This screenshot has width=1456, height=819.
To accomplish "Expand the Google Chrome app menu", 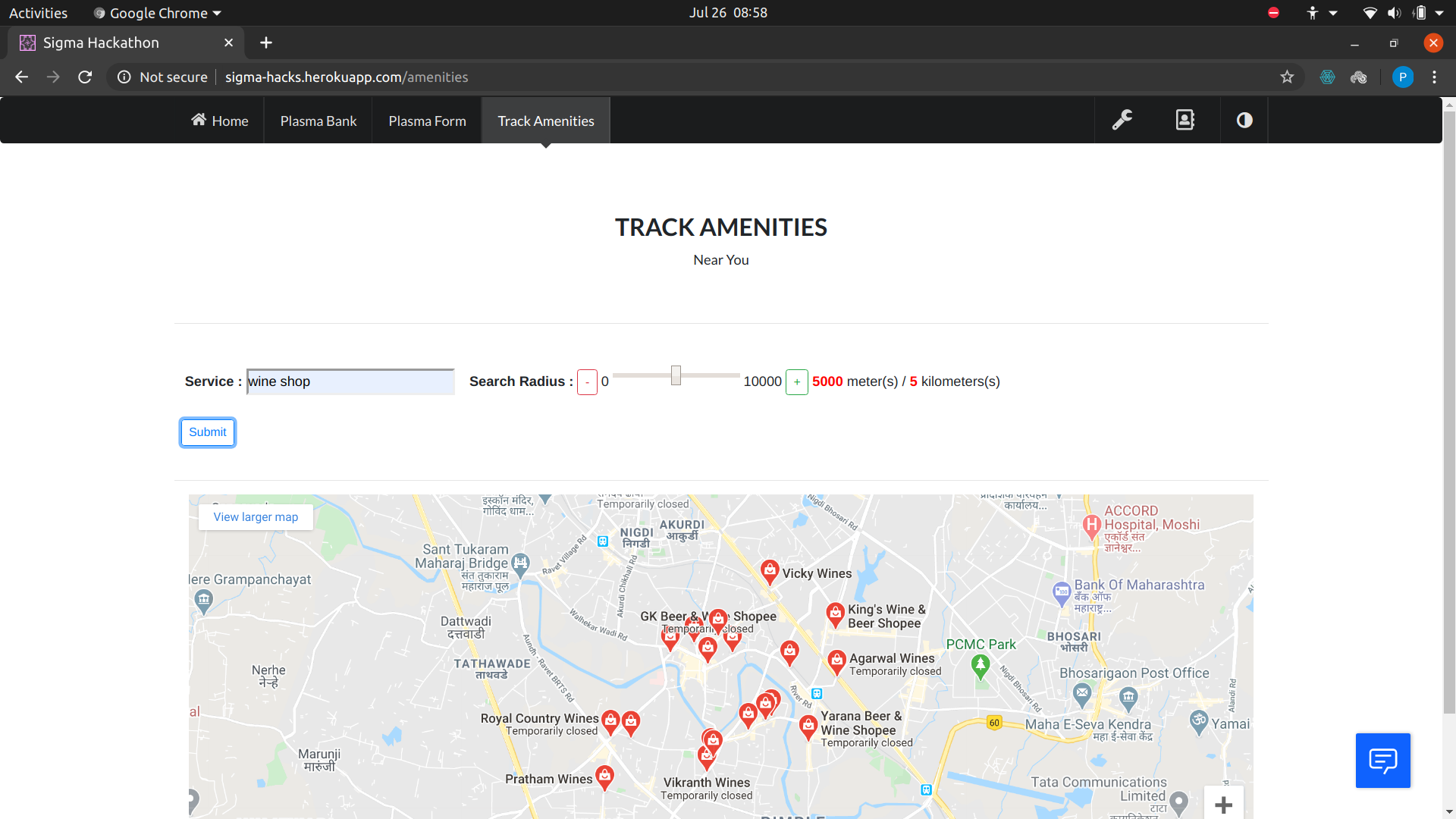I will [x=158, y=13].
